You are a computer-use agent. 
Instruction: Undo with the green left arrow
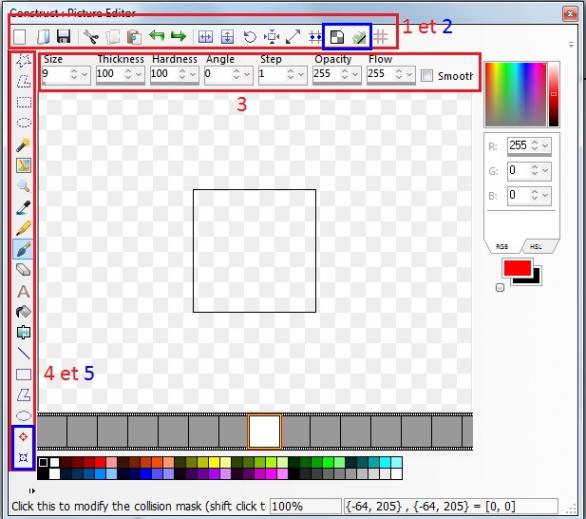157,36
